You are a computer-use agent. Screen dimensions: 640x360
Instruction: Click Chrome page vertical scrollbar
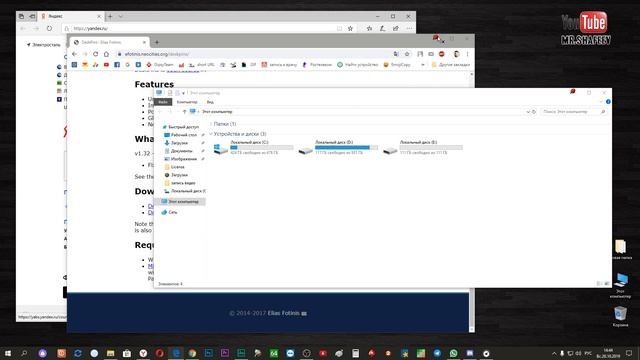[x=472, y=202]
